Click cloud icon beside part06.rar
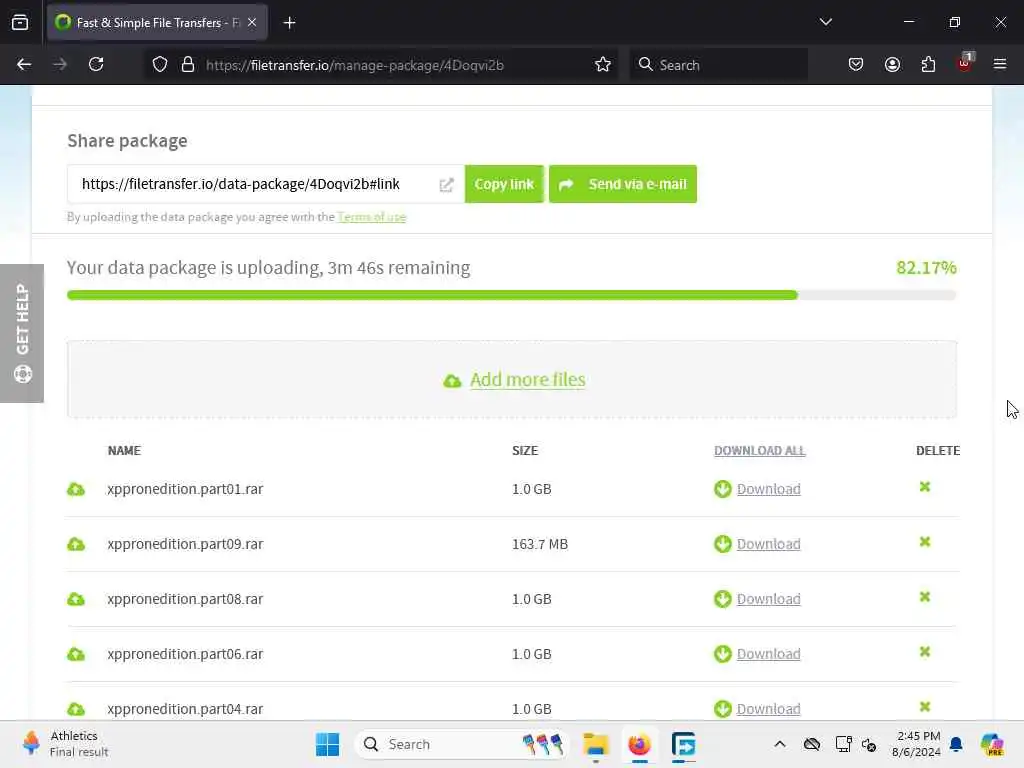 pos(76,654)
